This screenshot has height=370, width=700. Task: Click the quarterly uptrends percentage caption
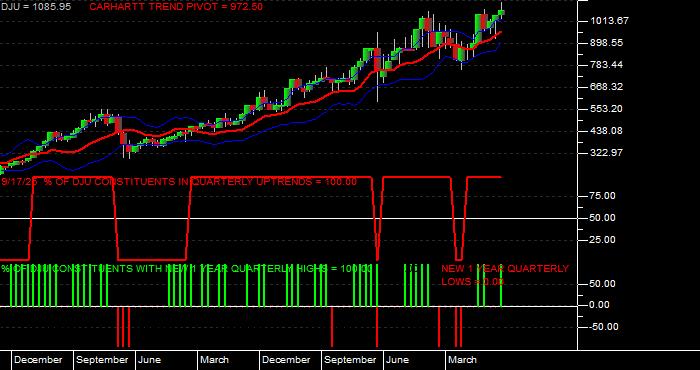pyautogui.click(x=179, y=182)
